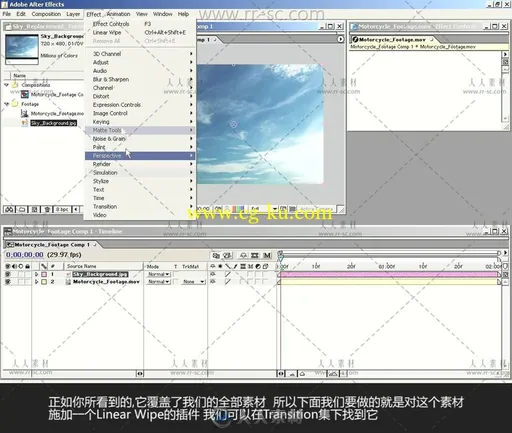Open TrkMat None dropdown for Motorcycle_Footage.mov
Viewport: 512px width, 433px height.
coord(193,282)
